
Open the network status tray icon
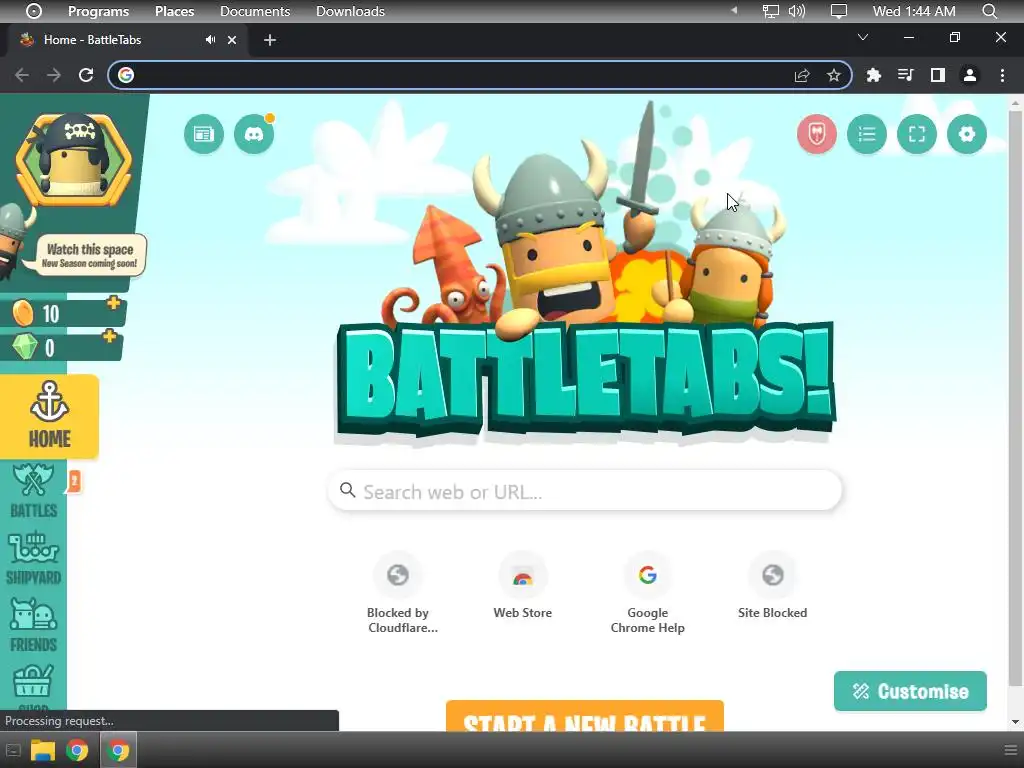(x=771, y=11)
